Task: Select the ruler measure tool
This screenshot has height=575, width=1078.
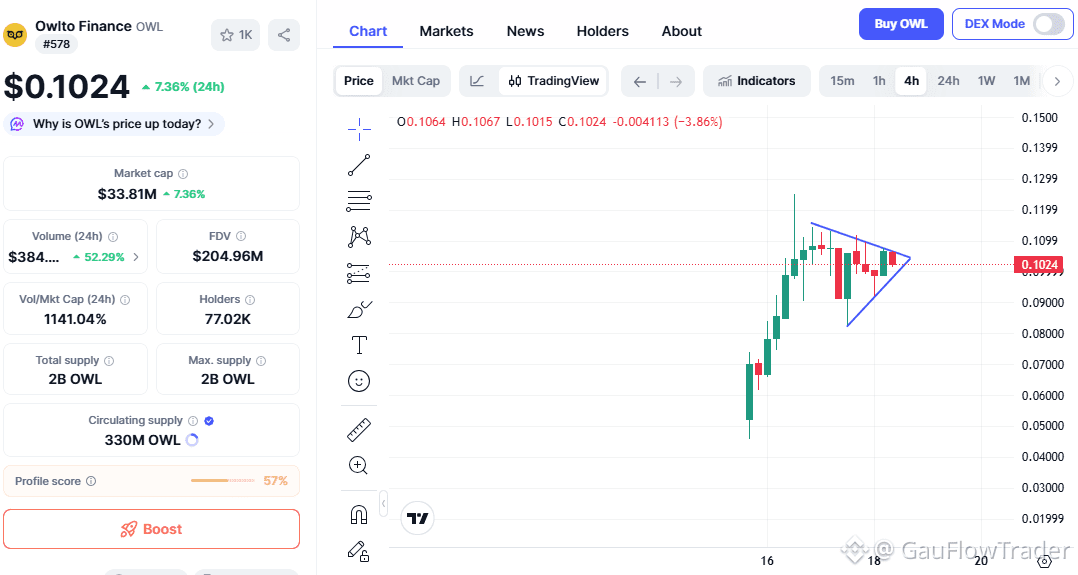Action: pyautogui.click(x=359, y=430)
